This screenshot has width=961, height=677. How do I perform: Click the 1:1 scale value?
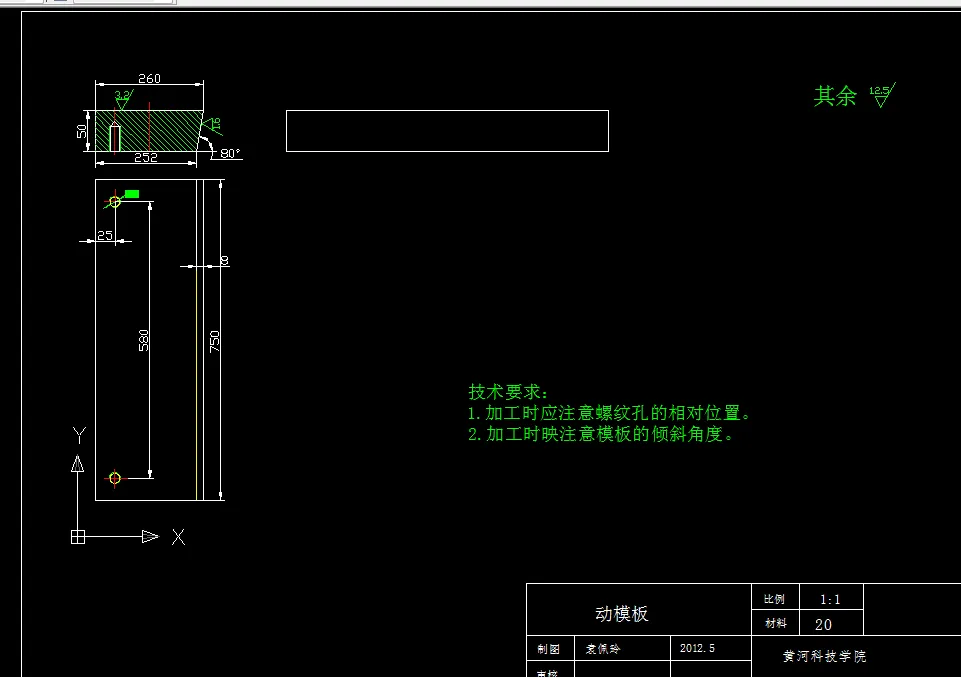tap(830, 599)
